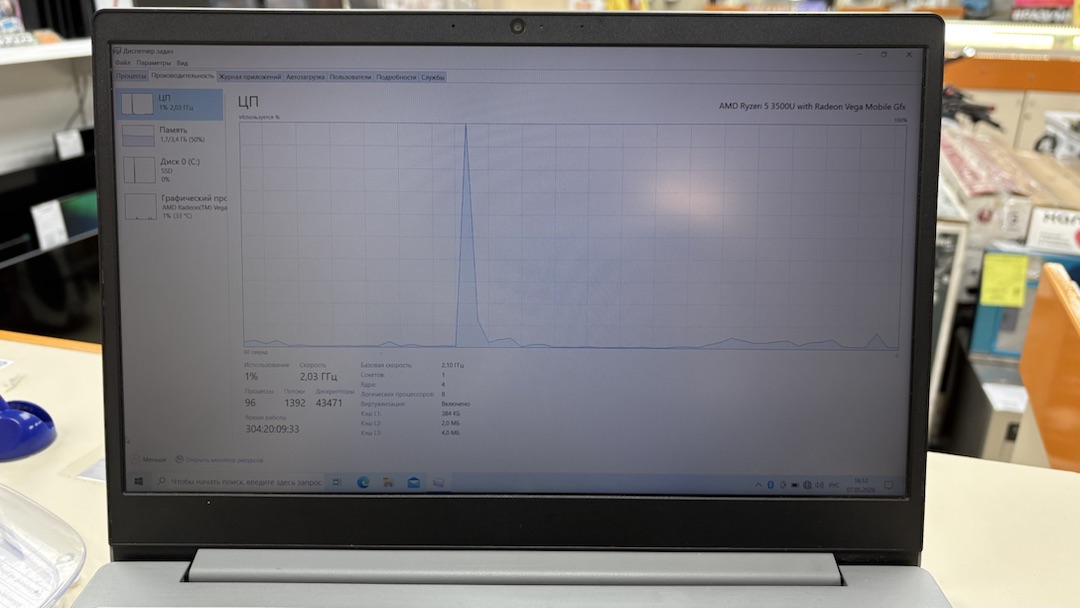Open the Параметры menu
The image size is (1080, 608).
click(153, 63)
